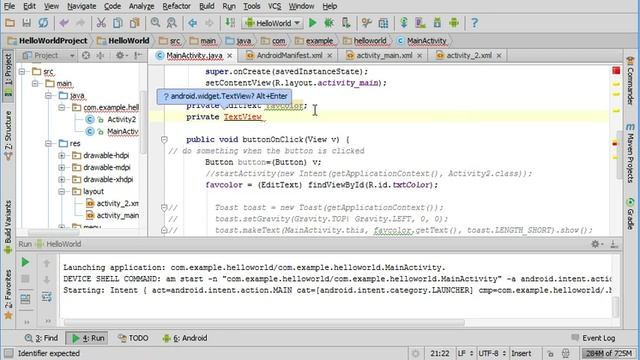The height and width of the screenshot is (360, 640).
Task: Click the stop square in Run panel
Action: (25, 279)
